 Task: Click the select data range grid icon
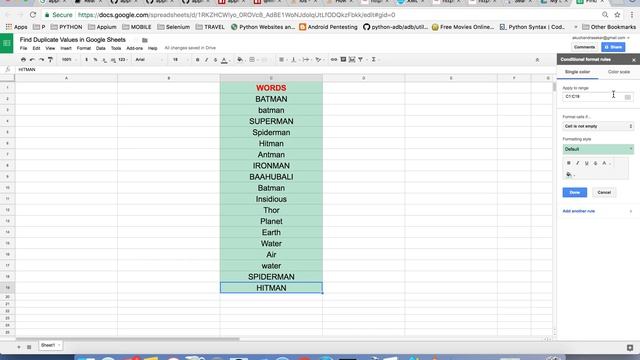[628, 97]
